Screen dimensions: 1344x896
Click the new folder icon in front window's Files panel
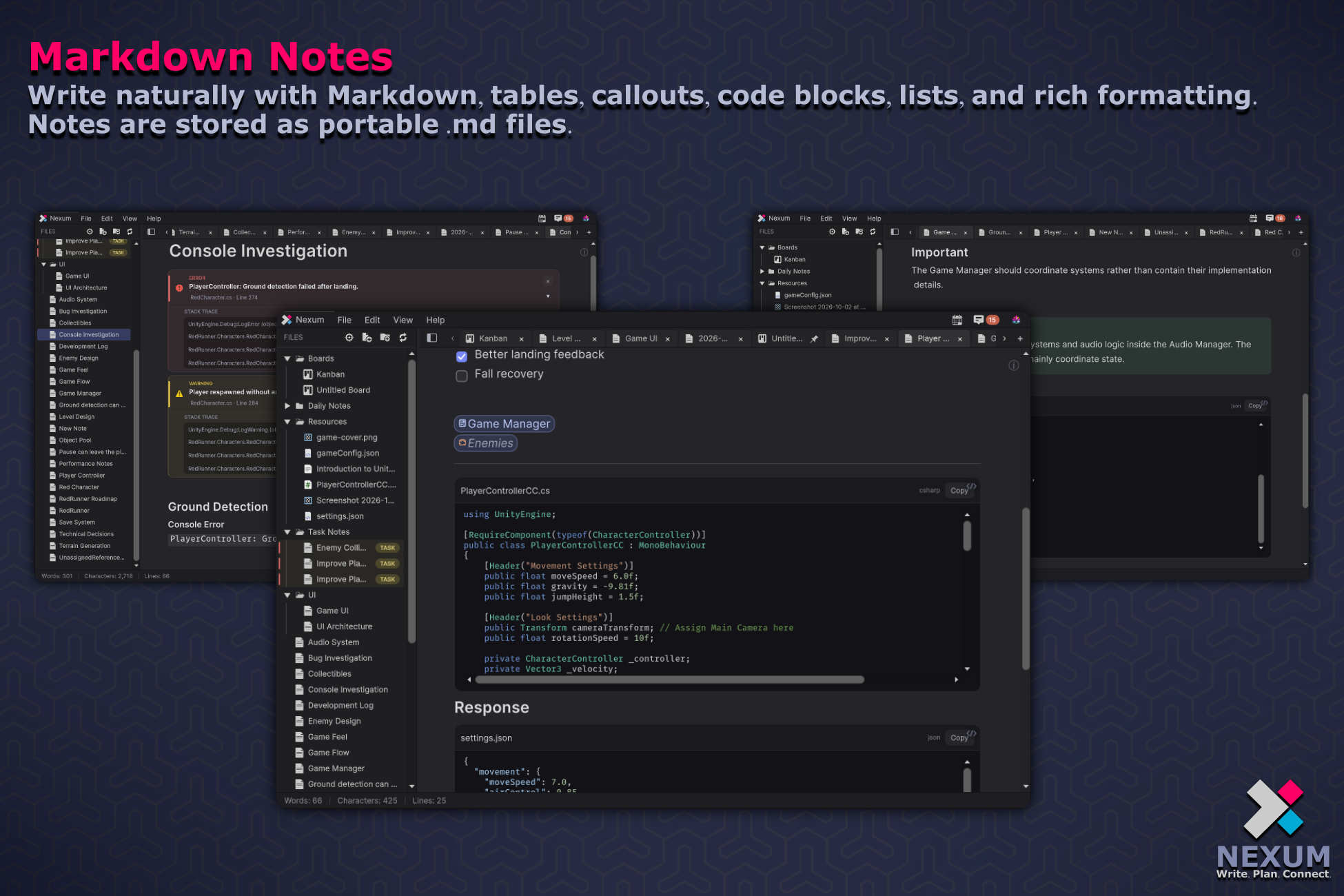[x=385, y=338]
